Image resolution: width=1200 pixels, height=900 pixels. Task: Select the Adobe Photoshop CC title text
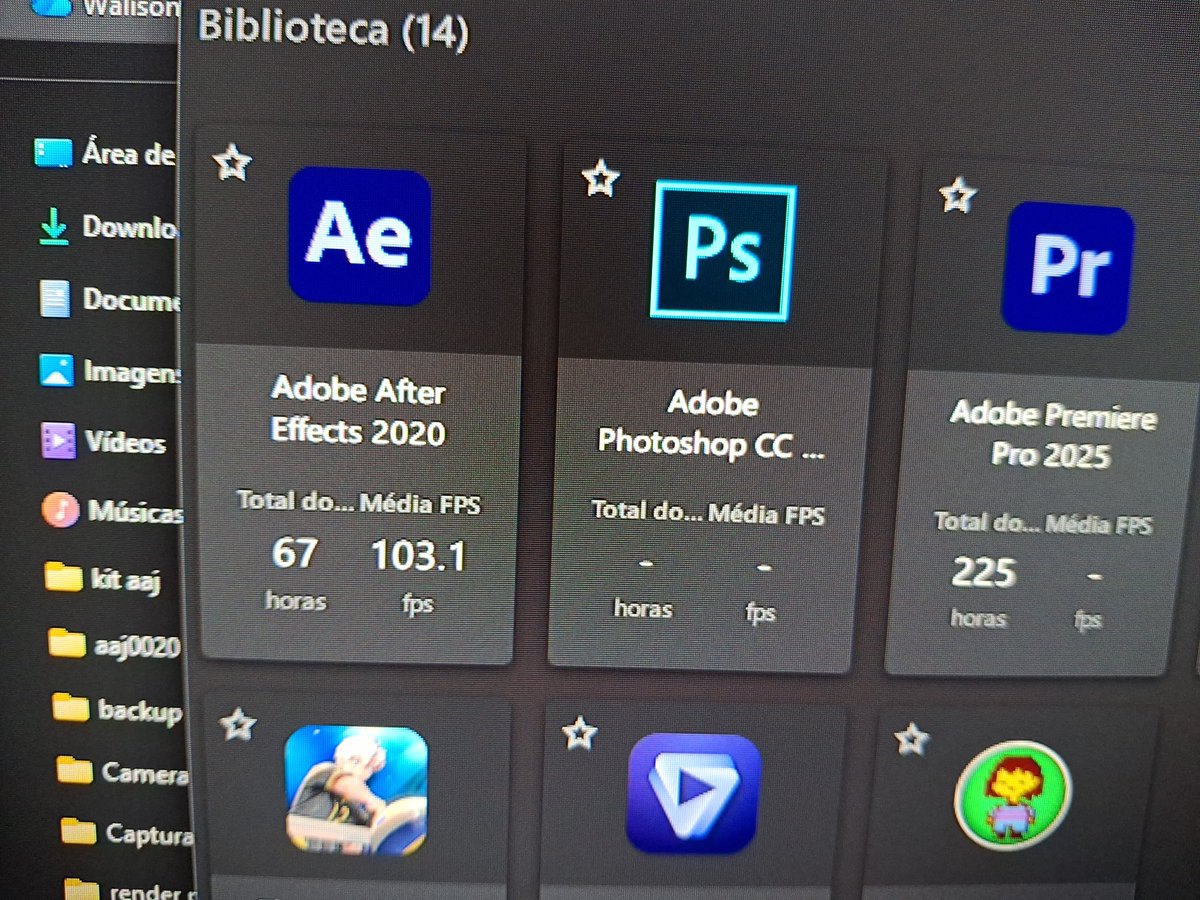pyautogui.click(x=711, y=424)
